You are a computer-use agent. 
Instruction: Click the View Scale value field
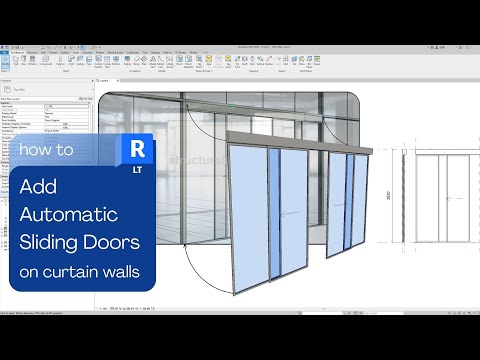click(x=66, y=106)
